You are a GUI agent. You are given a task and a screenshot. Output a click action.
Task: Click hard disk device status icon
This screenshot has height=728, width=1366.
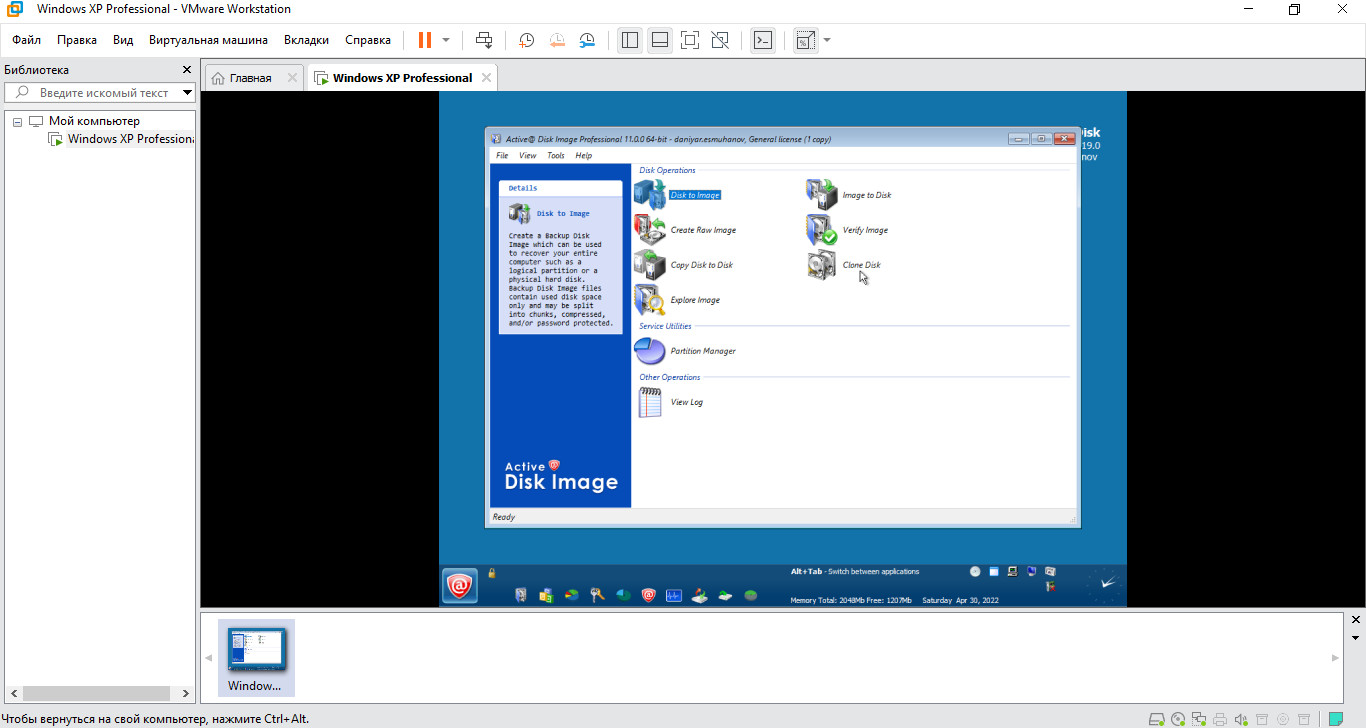[x=1157, y=718]
